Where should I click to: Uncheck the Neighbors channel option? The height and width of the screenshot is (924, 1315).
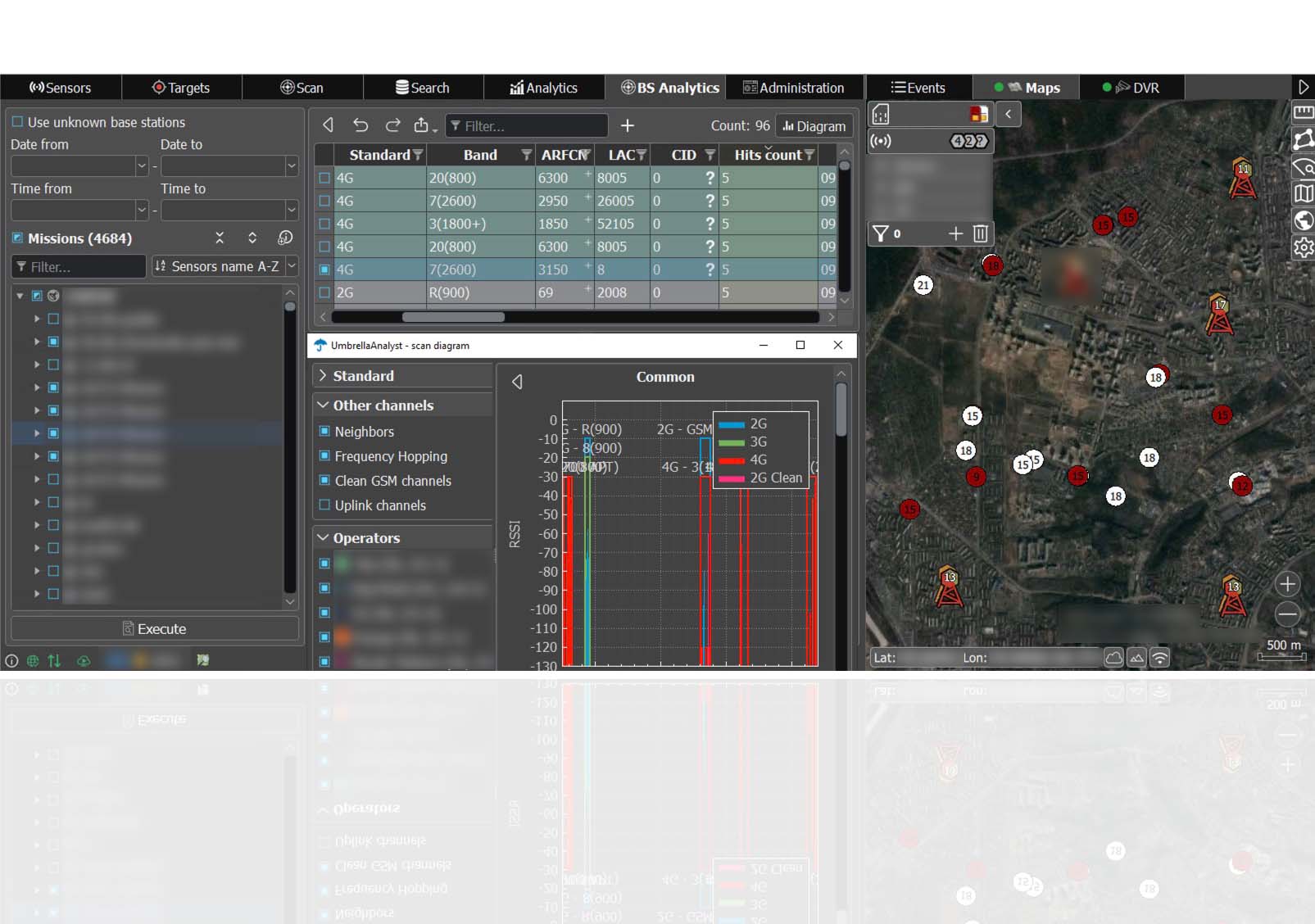pos(324,431)
